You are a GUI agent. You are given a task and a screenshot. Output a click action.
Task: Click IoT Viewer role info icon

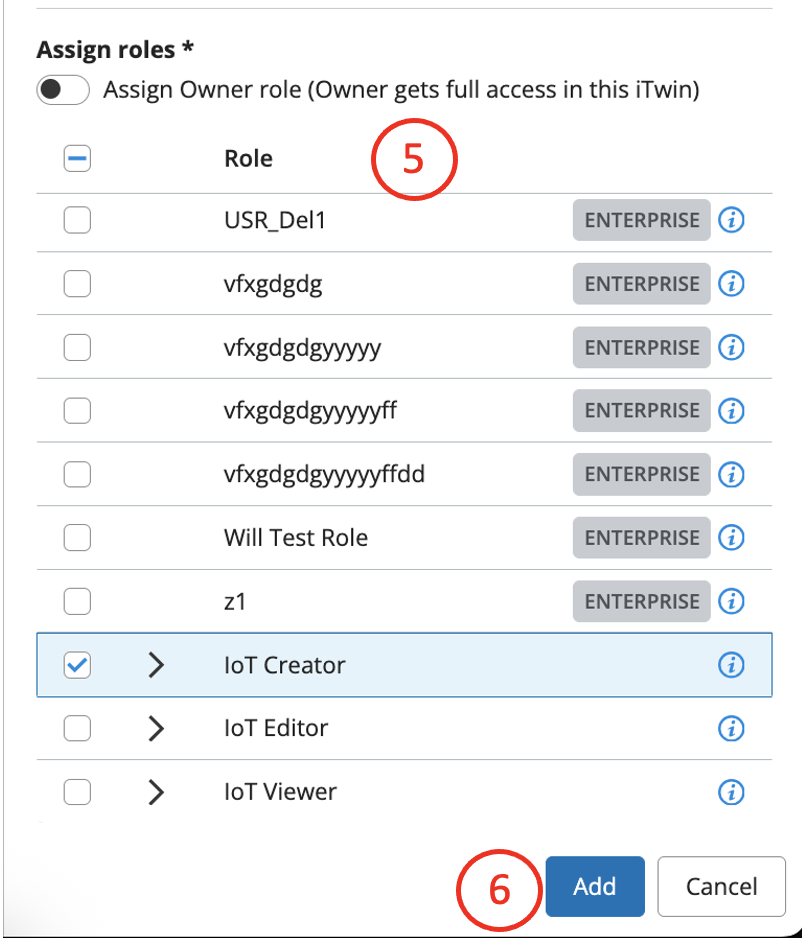[732, 792]
